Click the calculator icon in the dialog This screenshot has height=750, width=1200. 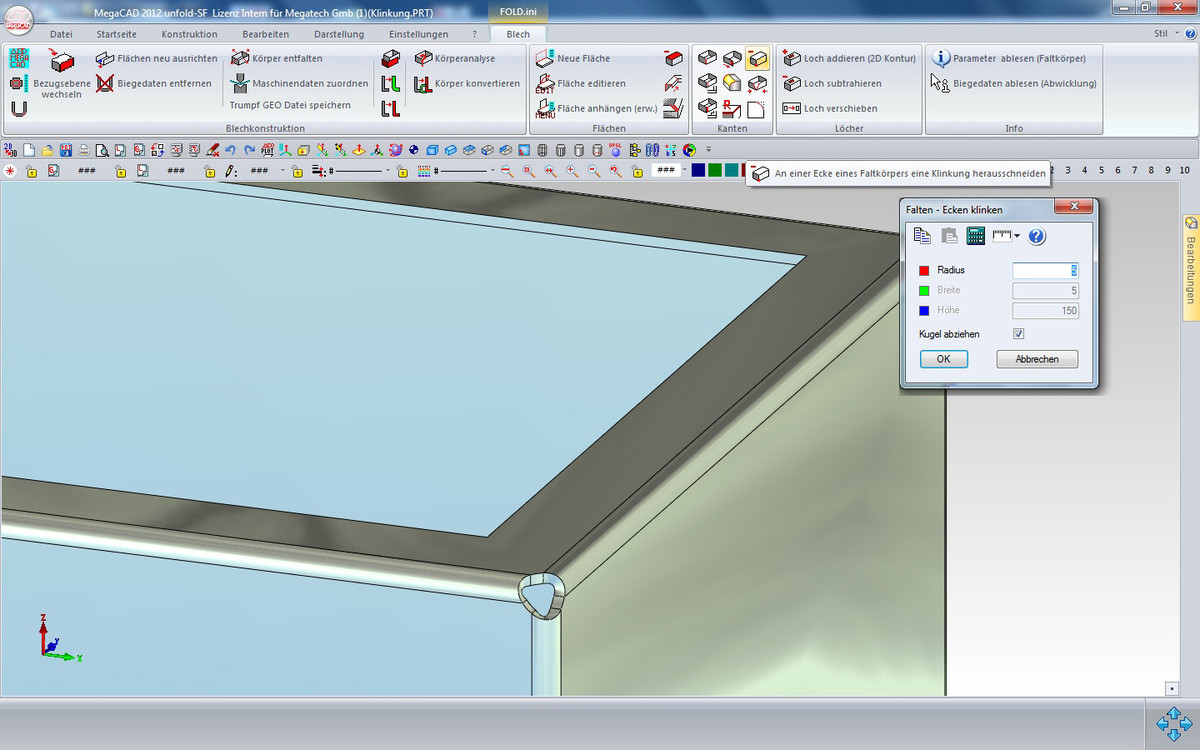click(x=976, y=236)
